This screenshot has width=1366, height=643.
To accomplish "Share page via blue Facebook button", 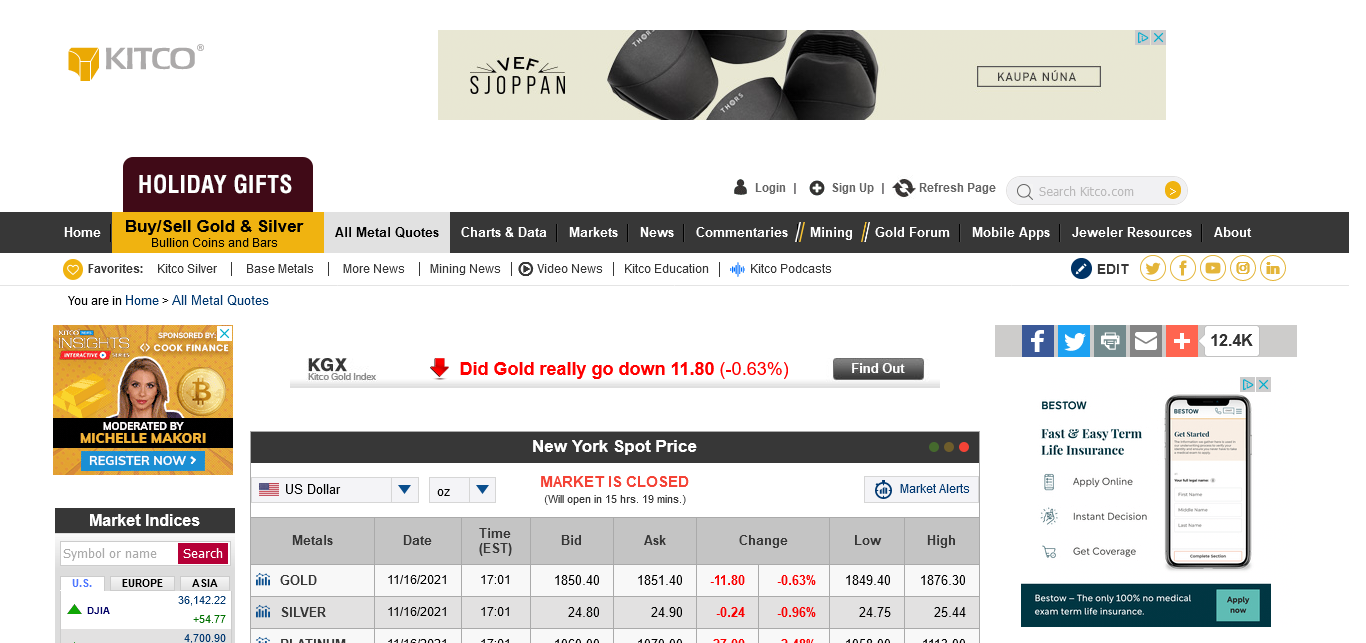I will 1038,341.
